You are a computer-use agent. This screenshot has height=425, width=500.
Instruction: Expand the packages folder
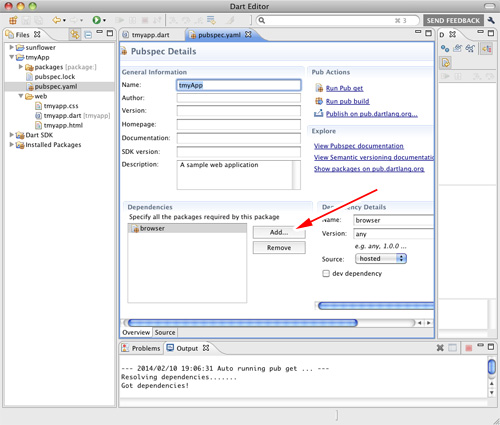tap(21, 67)
